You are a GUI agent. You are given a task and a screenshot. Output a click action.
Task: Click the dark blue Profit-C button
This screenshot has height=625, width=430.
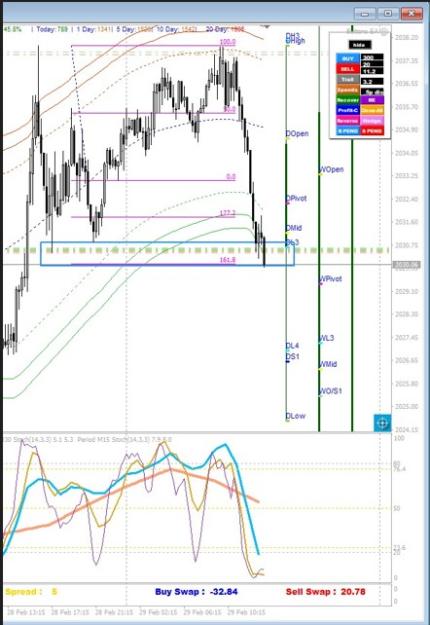tap(348, 110)
